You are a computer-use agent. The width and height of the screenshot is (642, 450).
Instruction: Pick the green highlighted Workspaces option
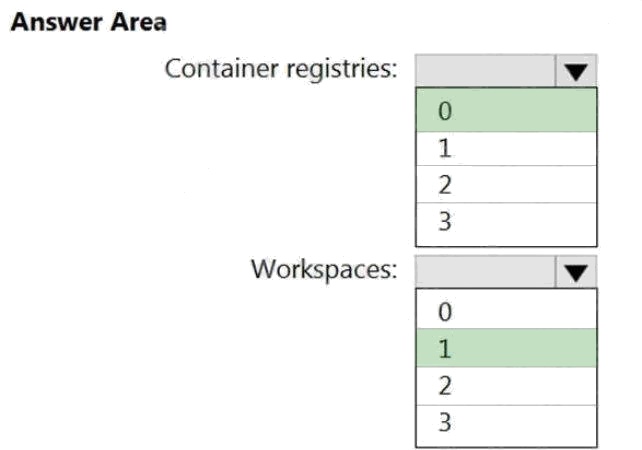coord(506,348)
